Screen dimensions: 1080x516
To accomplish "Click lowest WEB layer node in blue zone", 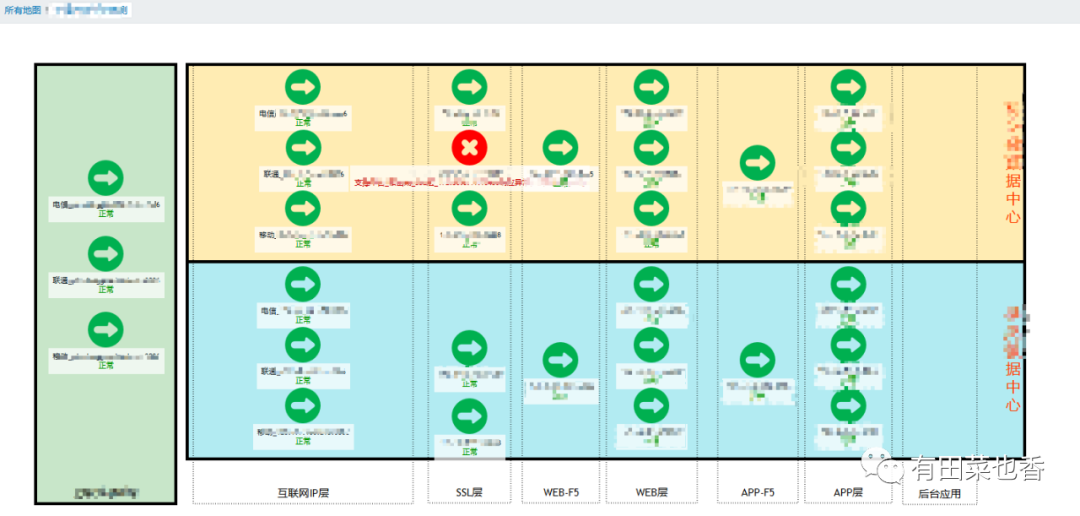I will click(x=651, y=406).
